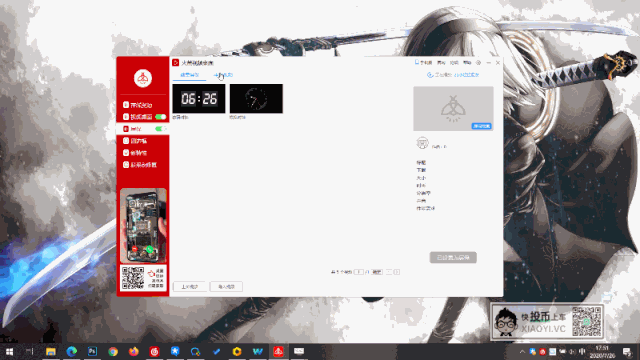Open the blue checkmark app on the taskbar
This screenshot has height=360, width=640.
tap(216, 351)
